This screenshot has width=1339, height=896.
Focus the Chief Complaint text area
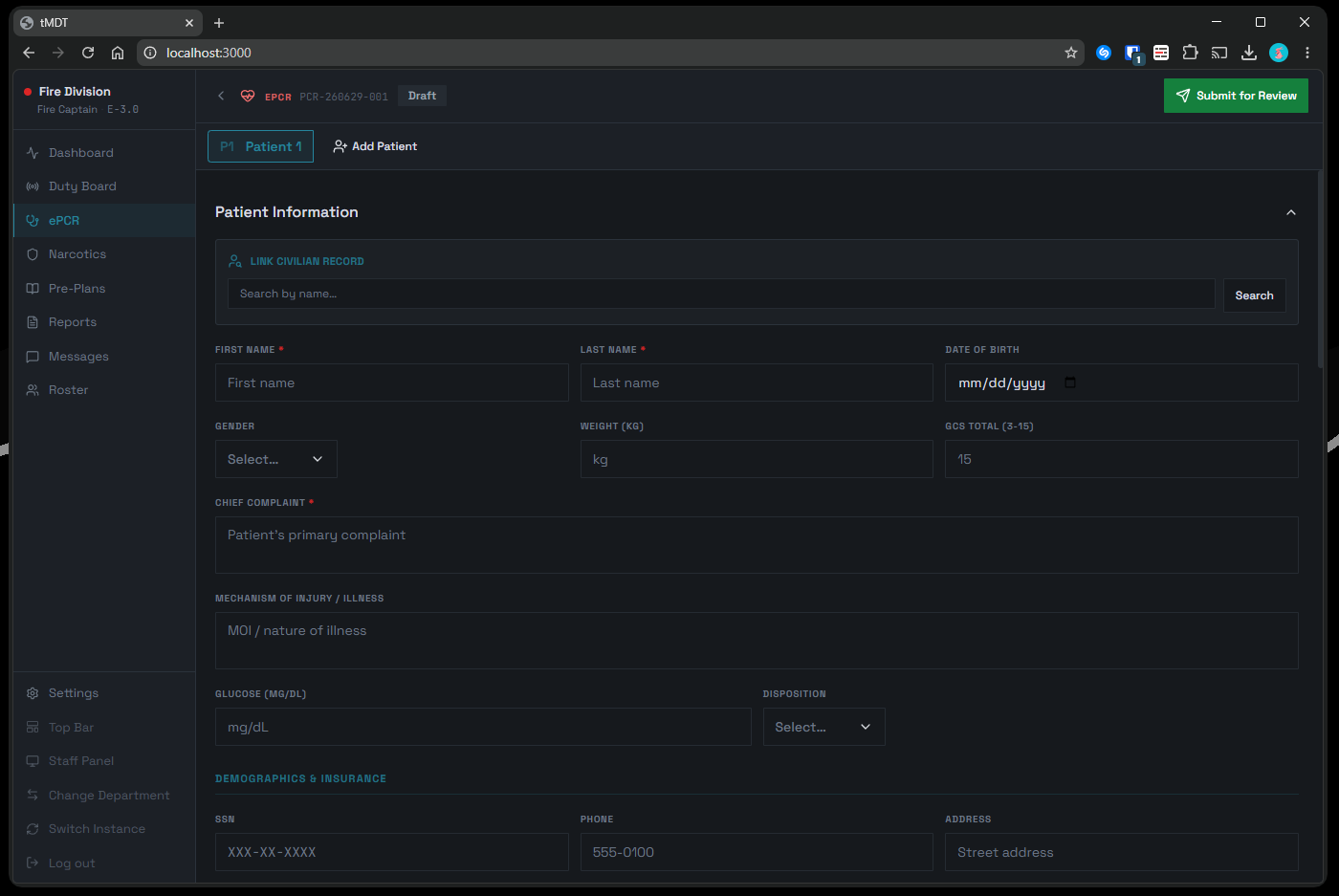point(757,545)
